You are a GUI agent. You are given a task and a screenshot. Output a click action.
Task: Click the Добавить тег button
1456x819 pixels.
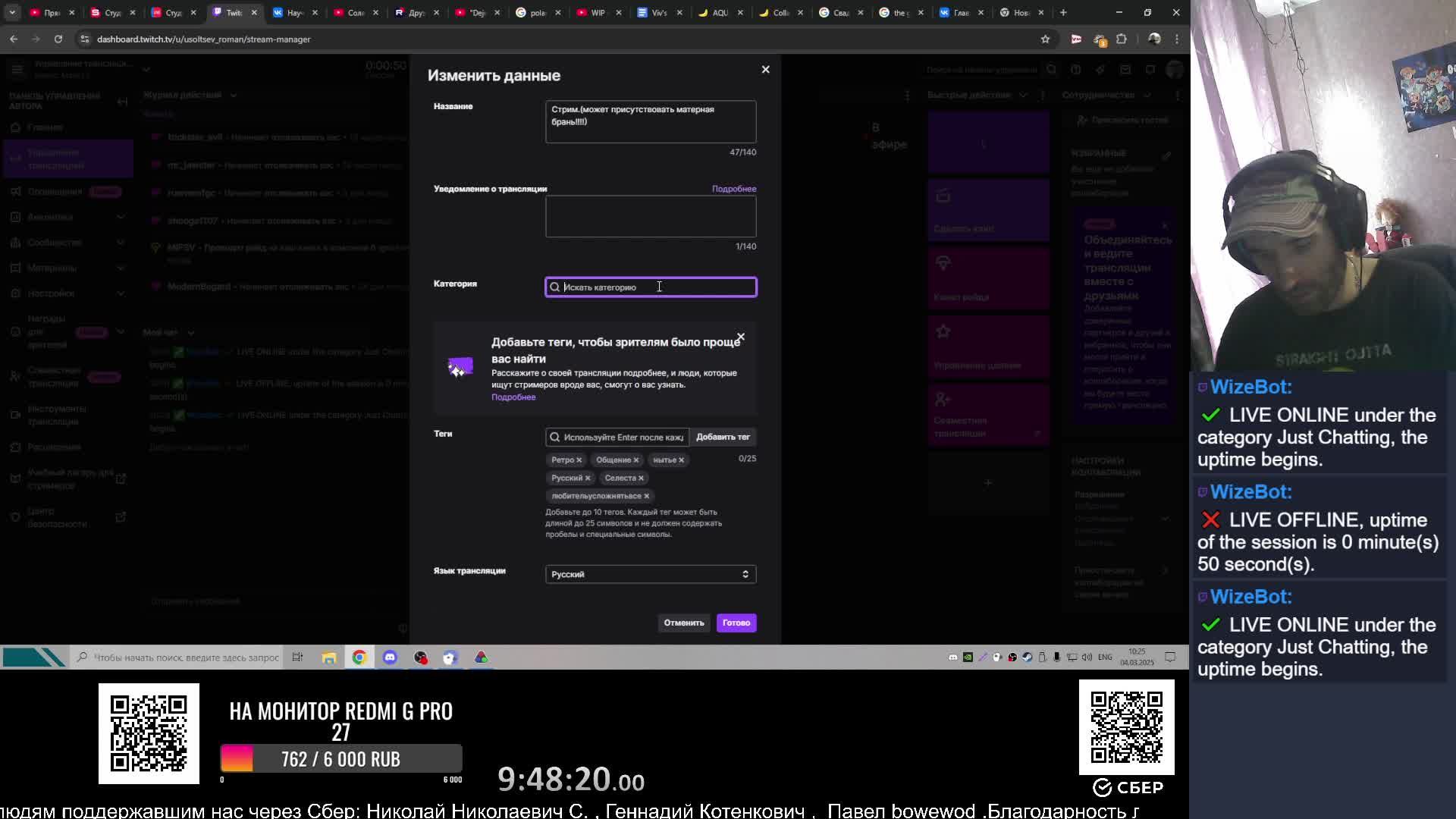coord(722,437)
